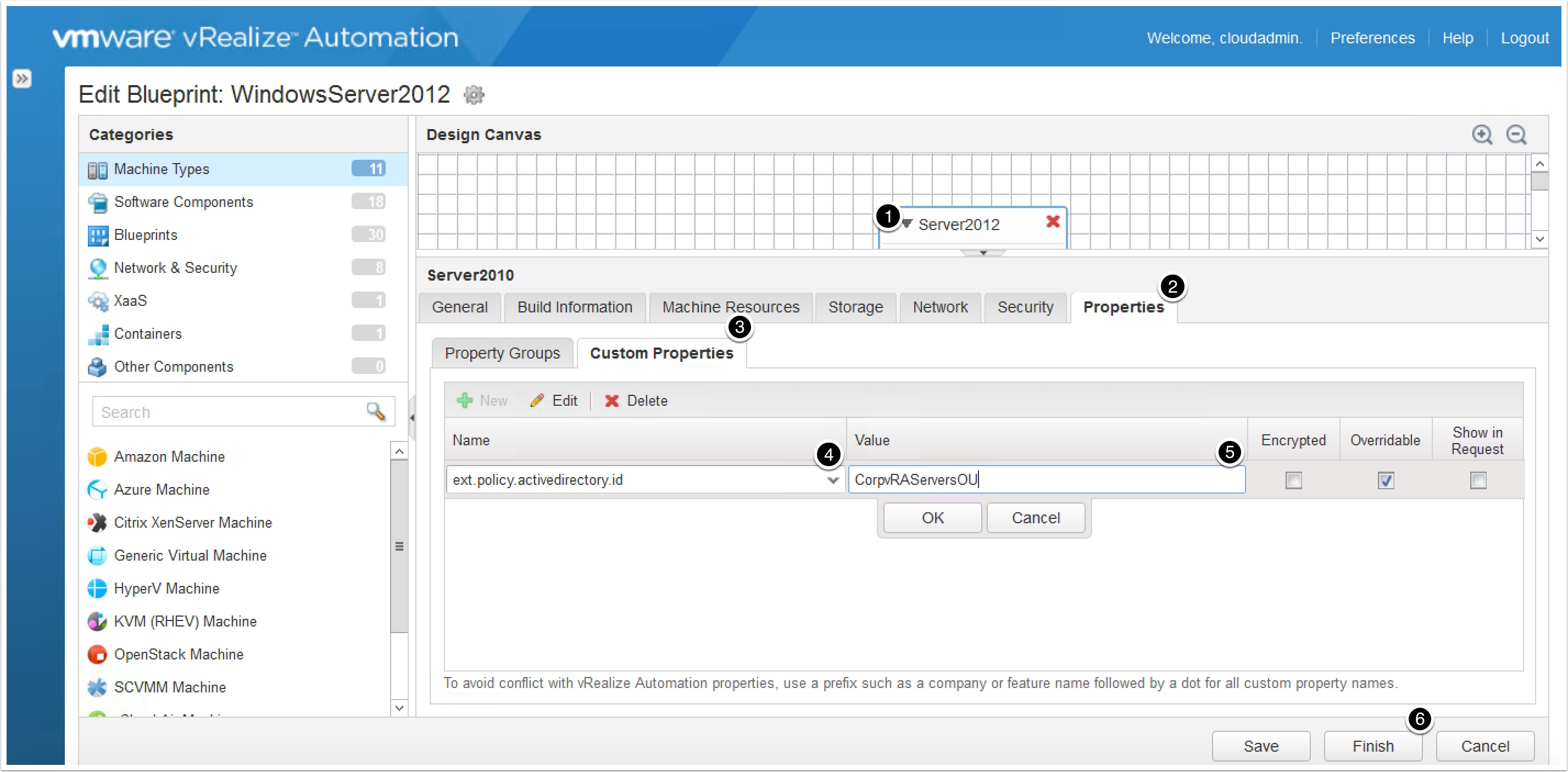The width and height of the screenshot is (1568, 772).
Task: Open the Network tab
Action: point(940,307)
